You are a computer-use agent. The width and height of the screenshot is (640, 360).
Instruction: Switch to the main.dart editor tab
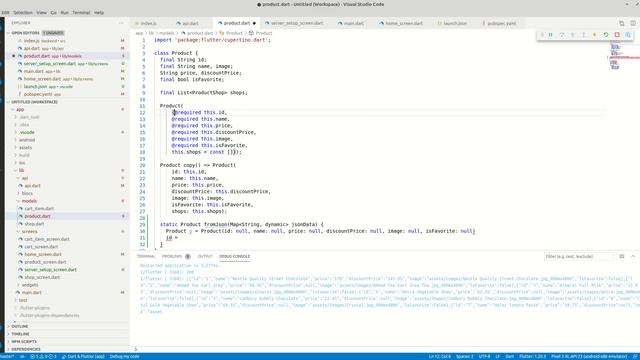(x=353, y=23)
